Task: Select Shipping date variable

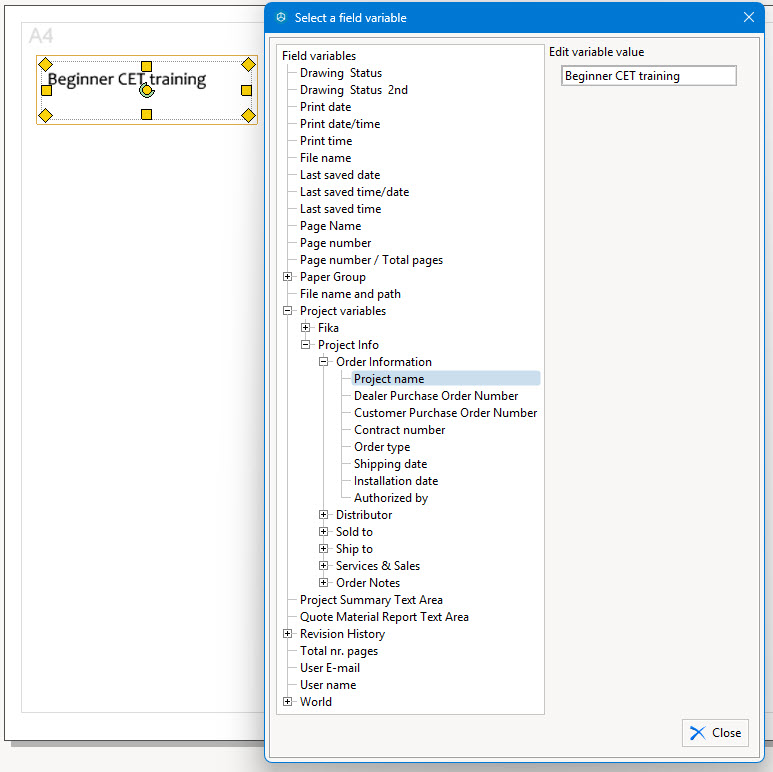Action: pyautogui.click(x=390, y=464)
